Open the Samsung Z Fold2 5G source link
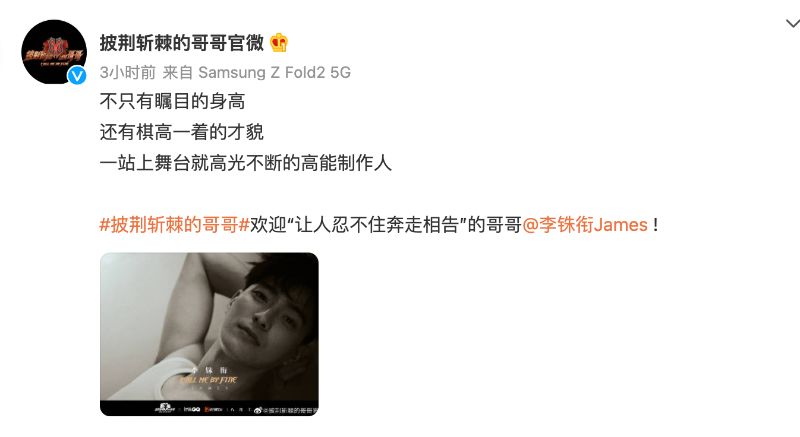Screen dimensions: 800x437 [274, 72]
